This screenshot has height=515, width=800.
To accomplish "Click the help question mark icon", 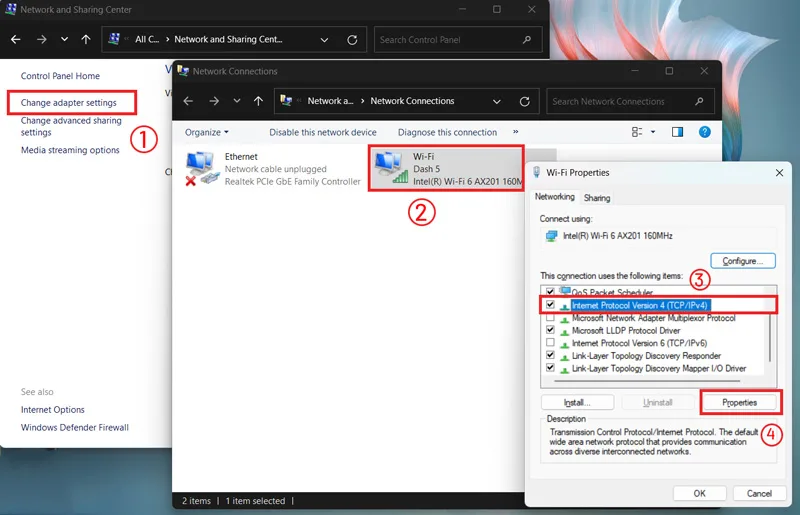I will pos(704,132).
